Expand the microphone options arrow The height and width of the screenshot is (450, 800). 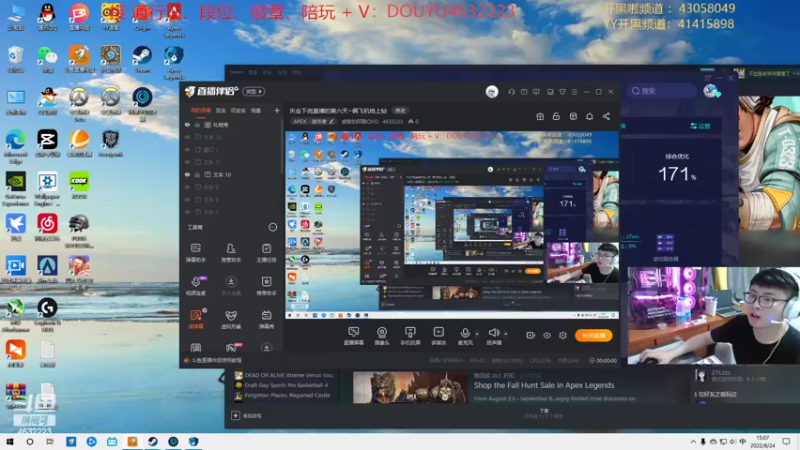point(477,334)
